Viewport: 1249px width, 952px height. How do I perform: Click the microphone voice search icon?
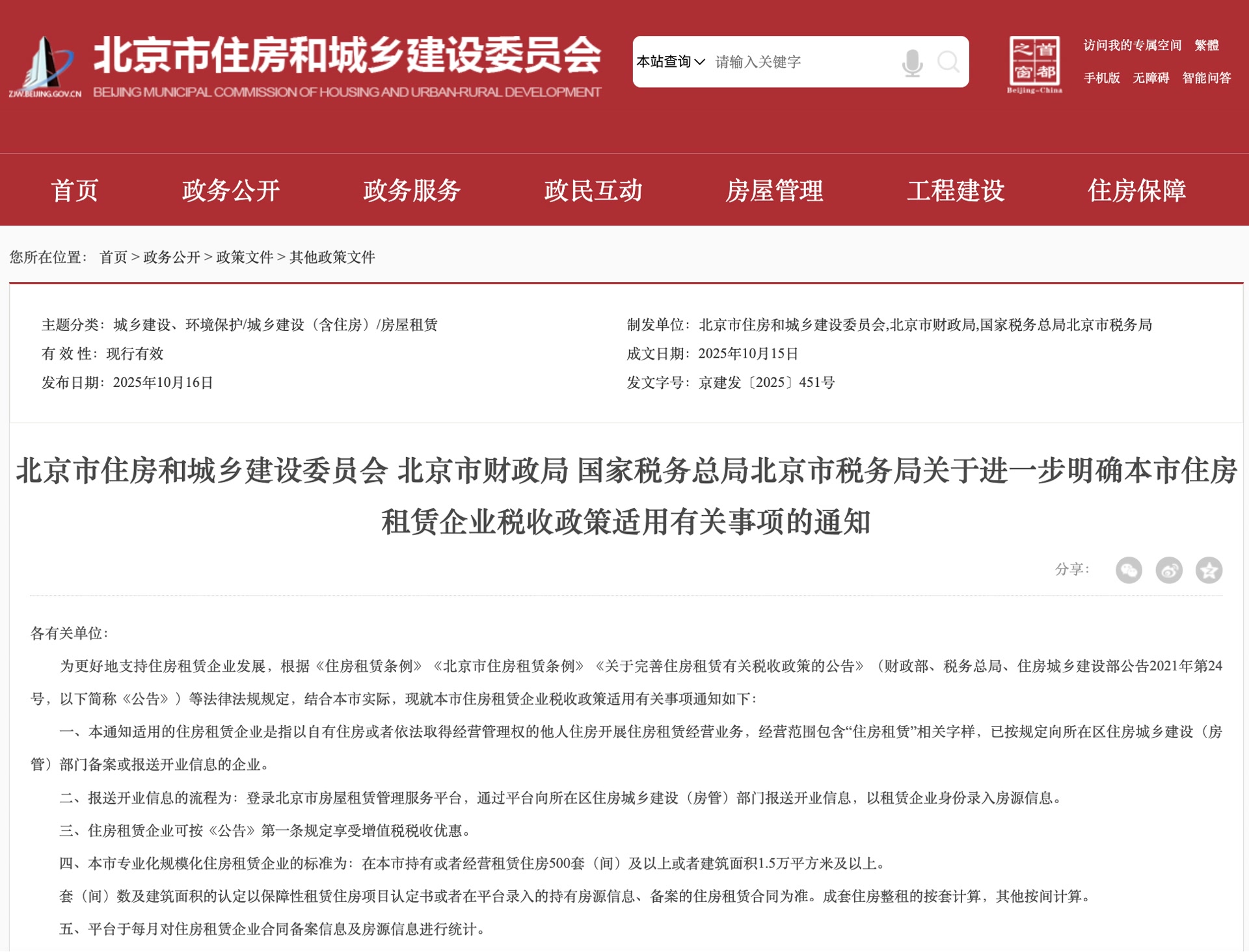point(912,62)
